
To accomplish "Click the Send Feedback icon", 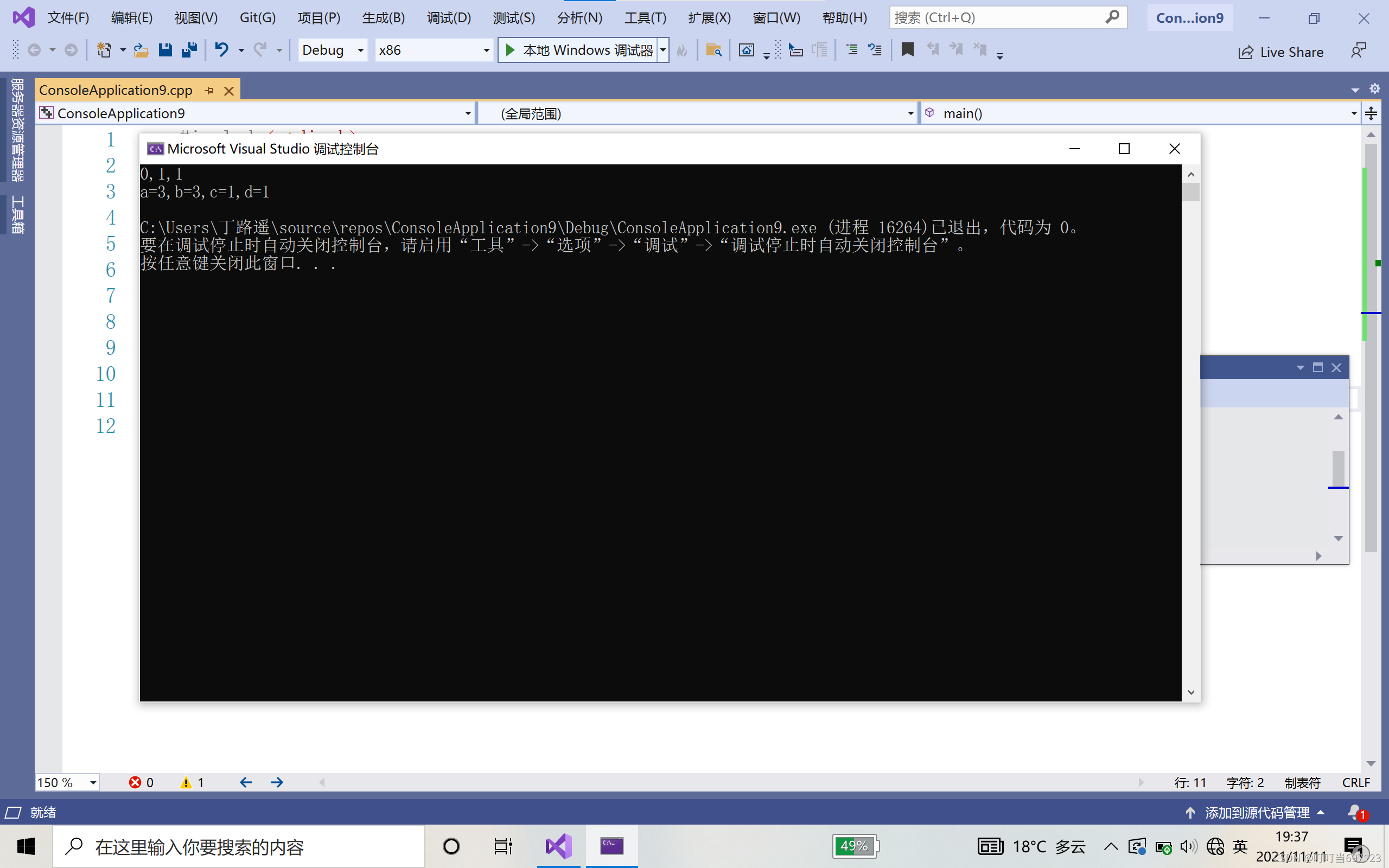I will point(1359,50).
